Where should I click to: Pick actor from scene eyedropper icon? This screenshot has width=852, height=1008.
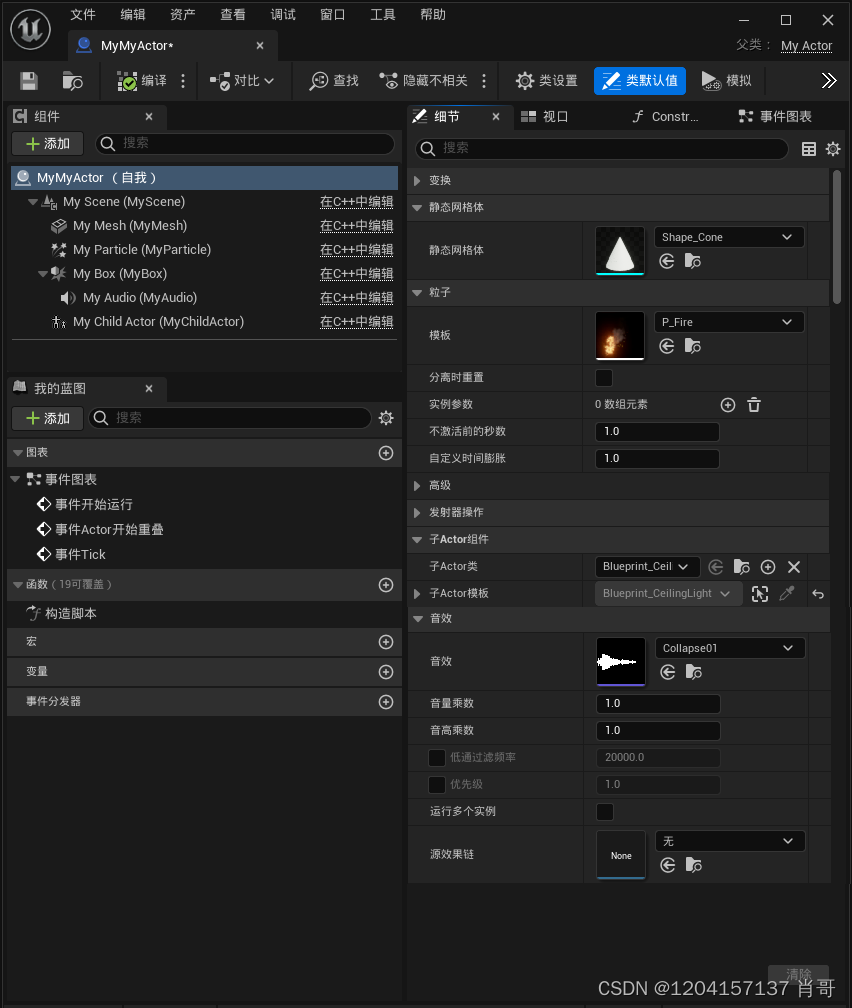pyautogui.click(x=786, y=594)
